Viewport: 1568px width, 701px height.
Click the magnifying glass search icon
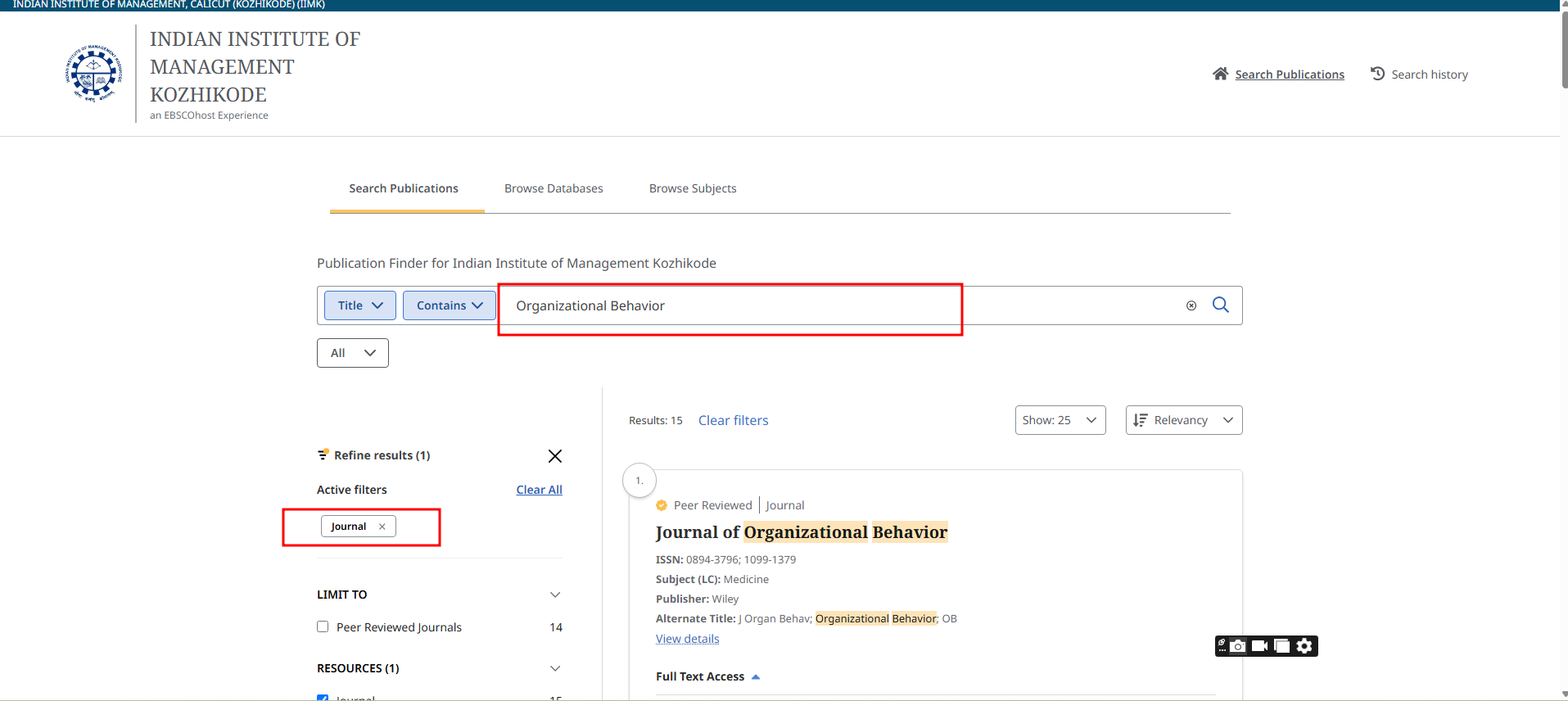click(1220, 305)
